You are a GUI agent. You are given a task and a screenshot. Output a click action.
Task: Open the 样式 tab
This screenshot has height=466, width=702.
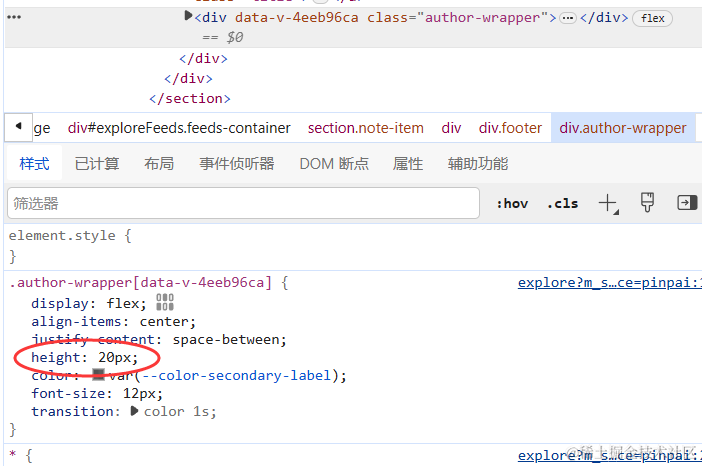coord(34,163)
